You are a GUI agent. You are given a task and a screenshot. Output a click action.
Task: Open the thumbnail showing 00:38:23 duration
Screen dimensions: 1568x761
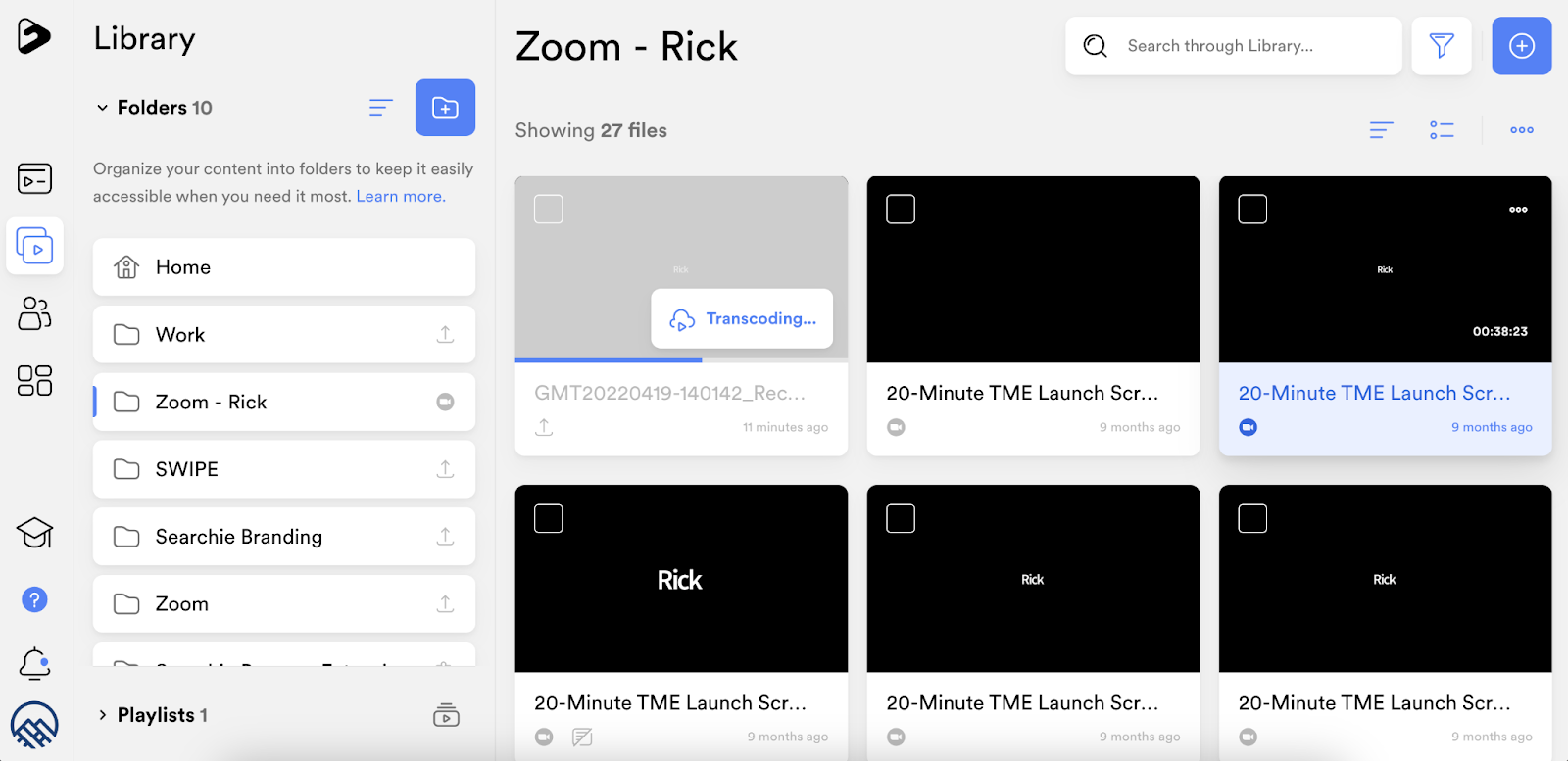click(x=1385, y=269)
